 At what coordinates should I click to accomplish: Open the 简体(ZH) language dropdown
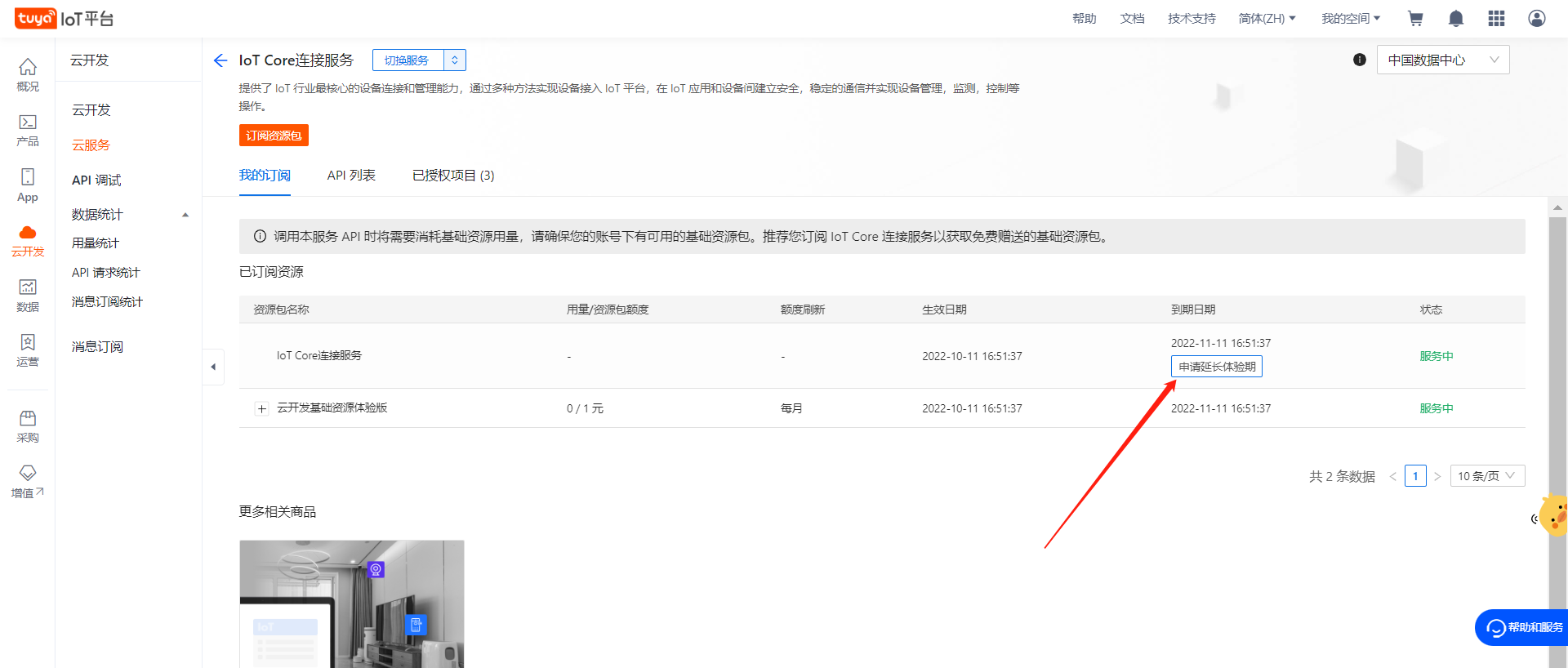pos(1267,18)
